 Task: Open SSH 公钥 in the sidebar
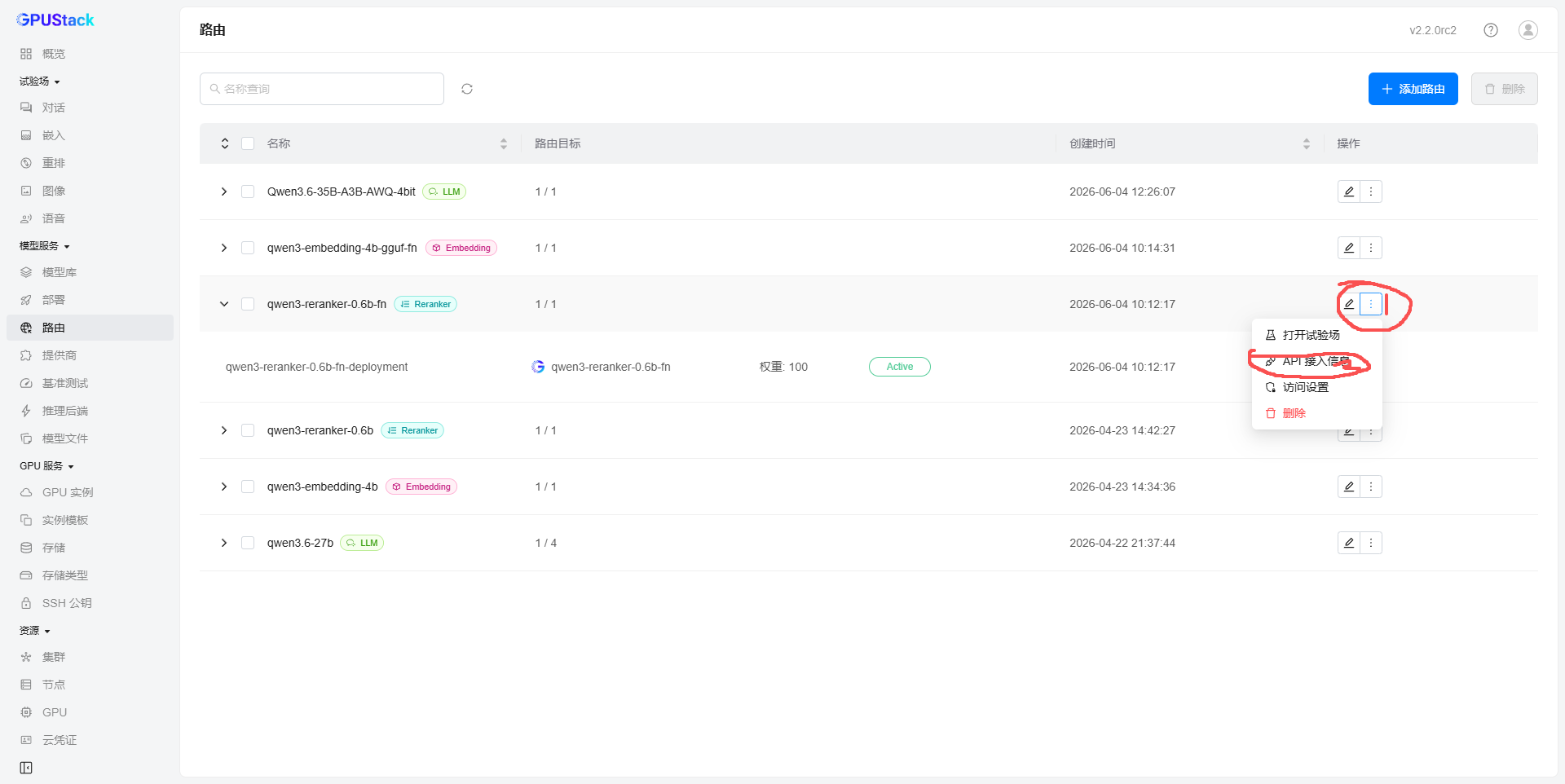[x=90, y=603]
